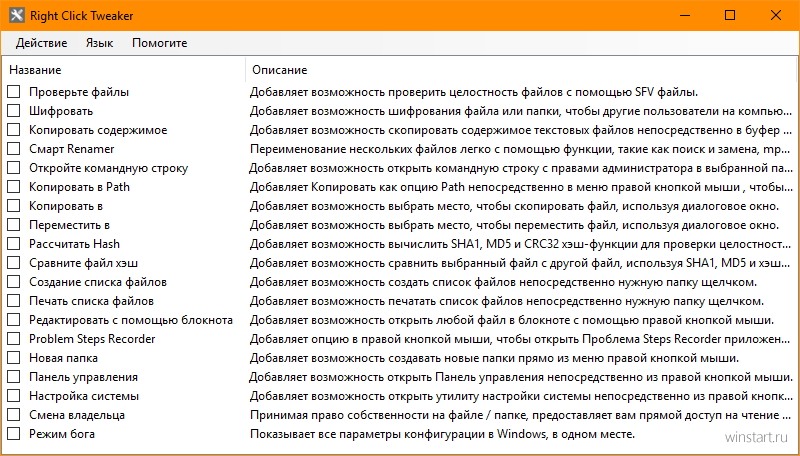800x456 pixels.
Task: Minimize the Right Click Tweaker window
Action: pos(685,15)
